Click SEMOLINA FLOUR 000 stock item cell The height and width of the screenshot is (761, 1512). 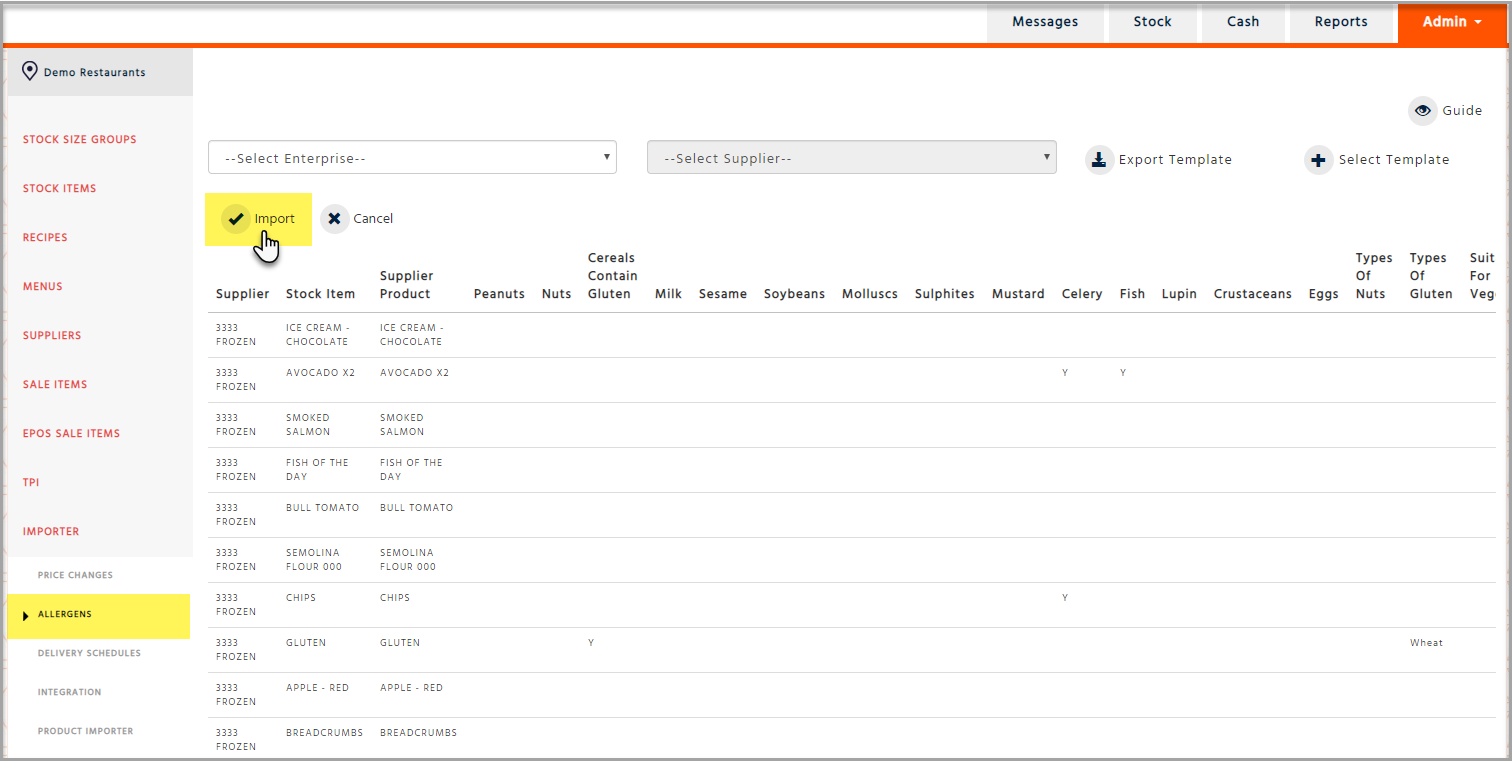point(314,560)
